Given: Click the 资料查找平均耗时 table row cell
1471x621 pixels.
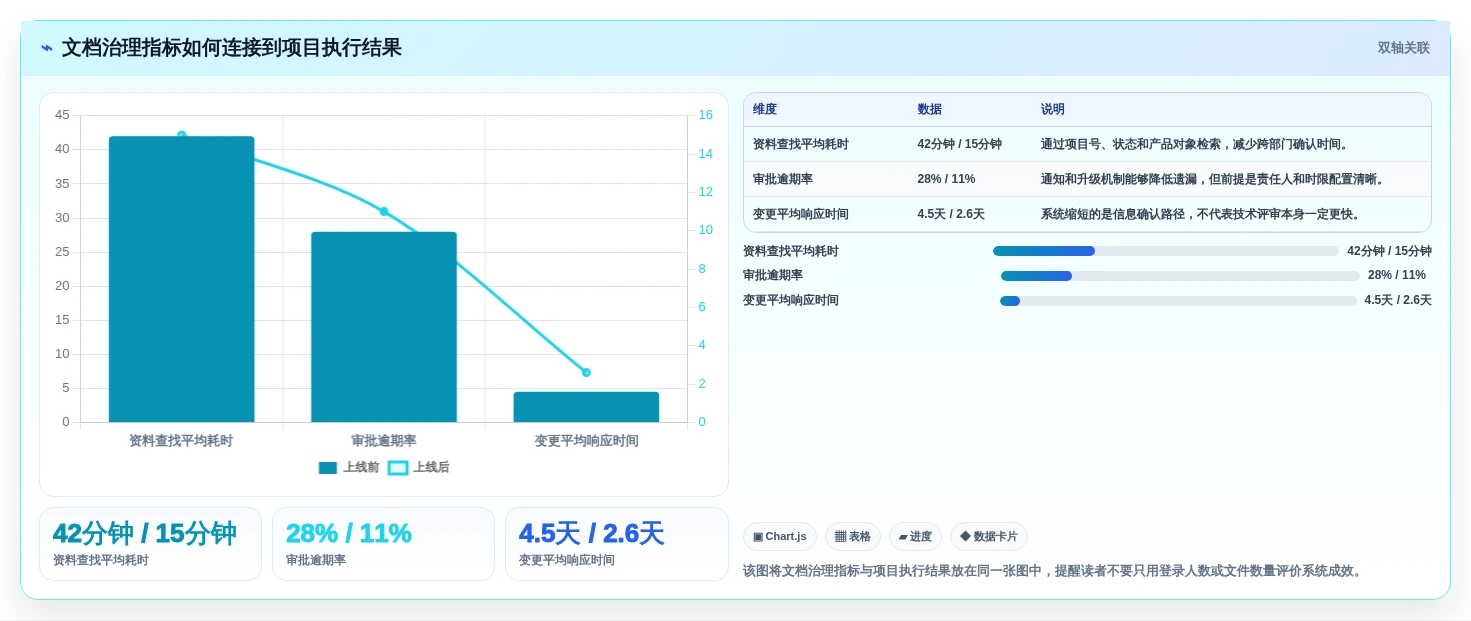Looking at the screenshot, I should click(x=801, y=144).
